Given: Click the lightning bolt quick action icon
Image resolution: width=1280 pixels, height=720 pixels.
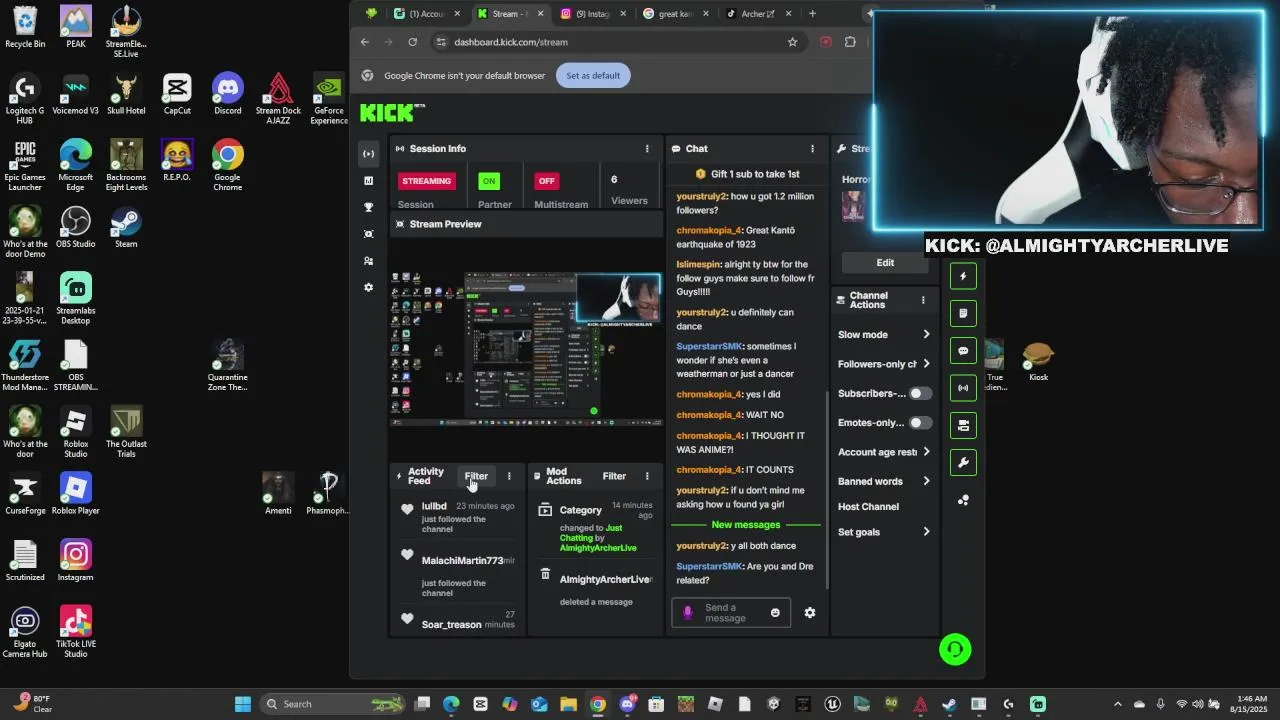Looking at the screenshot, I should click(963, 276).
